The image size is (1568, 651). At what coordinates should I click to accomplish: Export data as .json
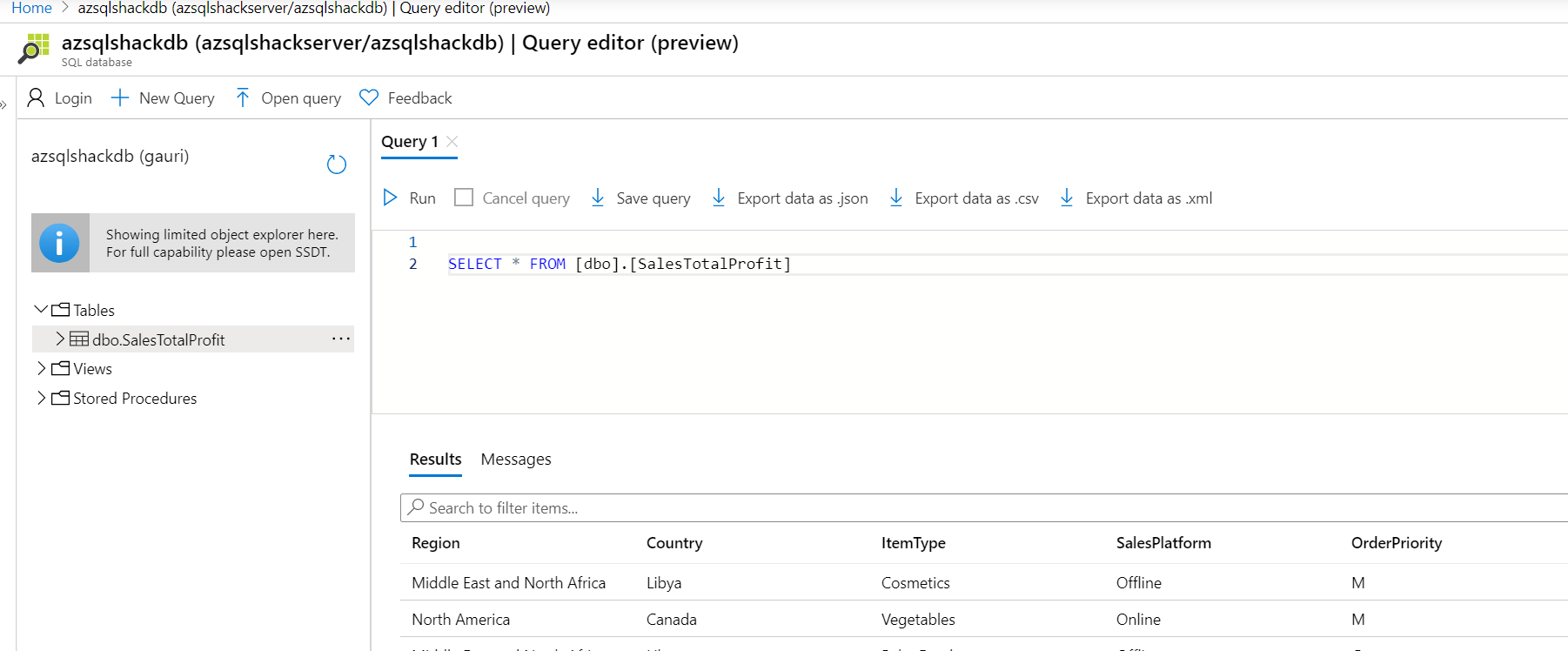790,198
